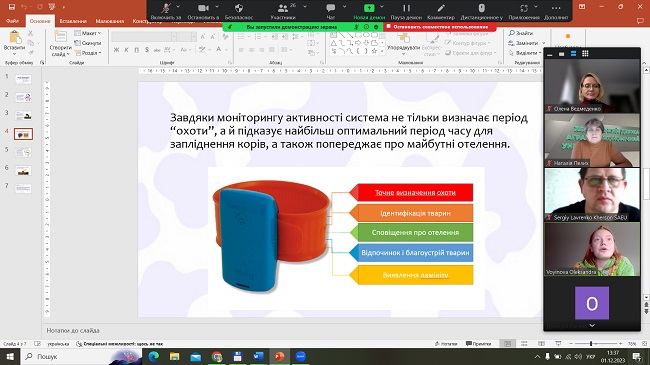The width and height of the screenshot is (650, 365).
Task: Switch to Reading view in status bar
Action: (541, 343)
